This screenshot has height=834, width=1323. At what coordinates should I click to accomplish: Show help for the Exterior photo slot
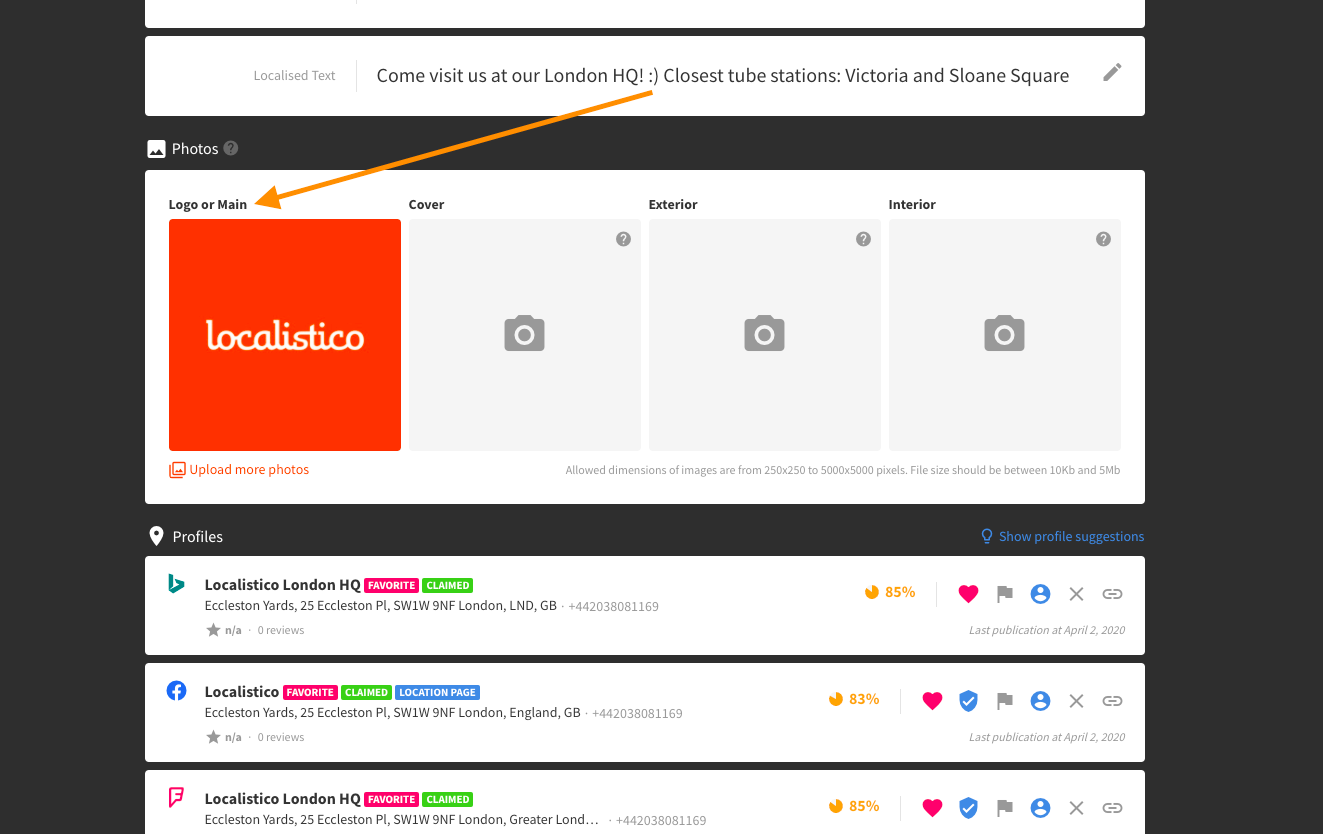coord(863,239)
